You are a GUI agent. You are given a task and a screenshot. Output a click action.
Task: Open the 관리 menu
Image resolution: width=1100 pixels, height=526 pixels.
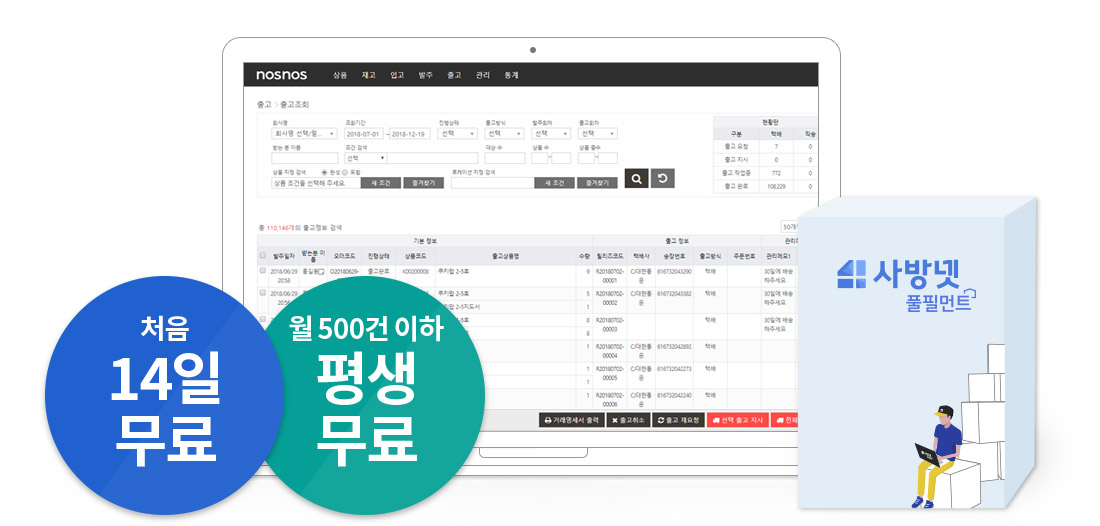point(482,75)
